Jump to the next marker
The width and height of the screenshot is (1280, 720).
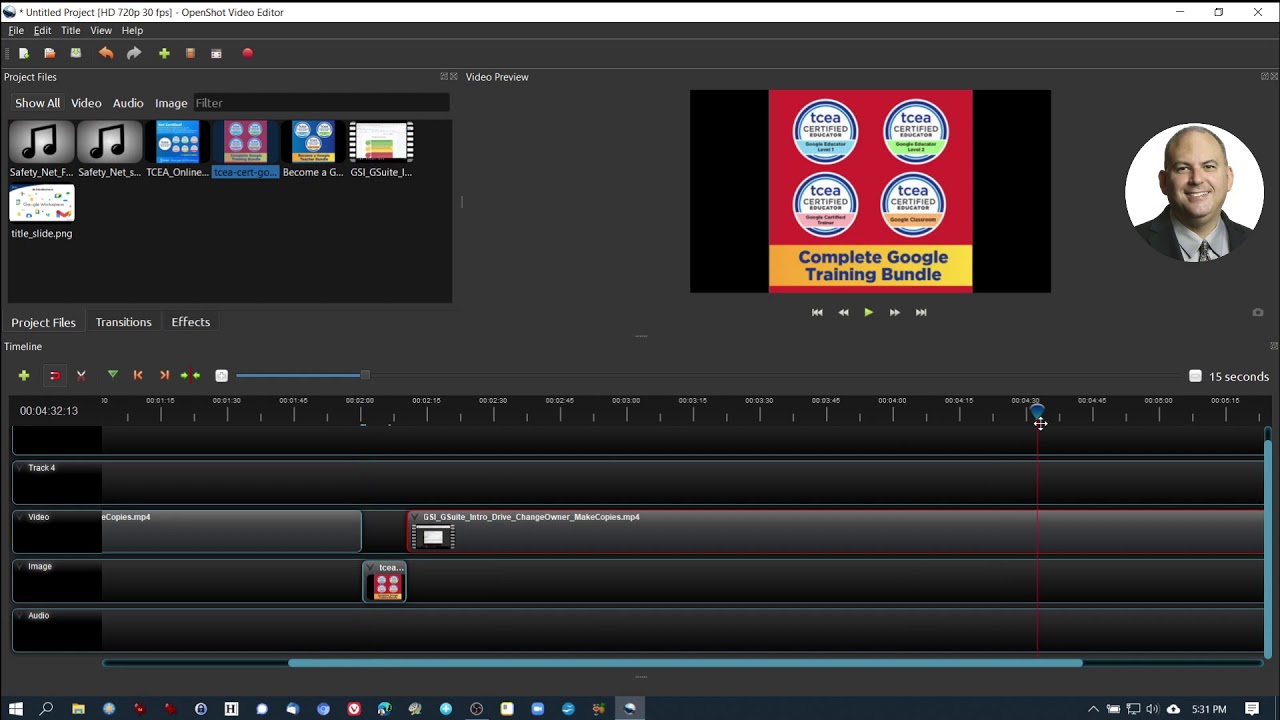(165, 375)
